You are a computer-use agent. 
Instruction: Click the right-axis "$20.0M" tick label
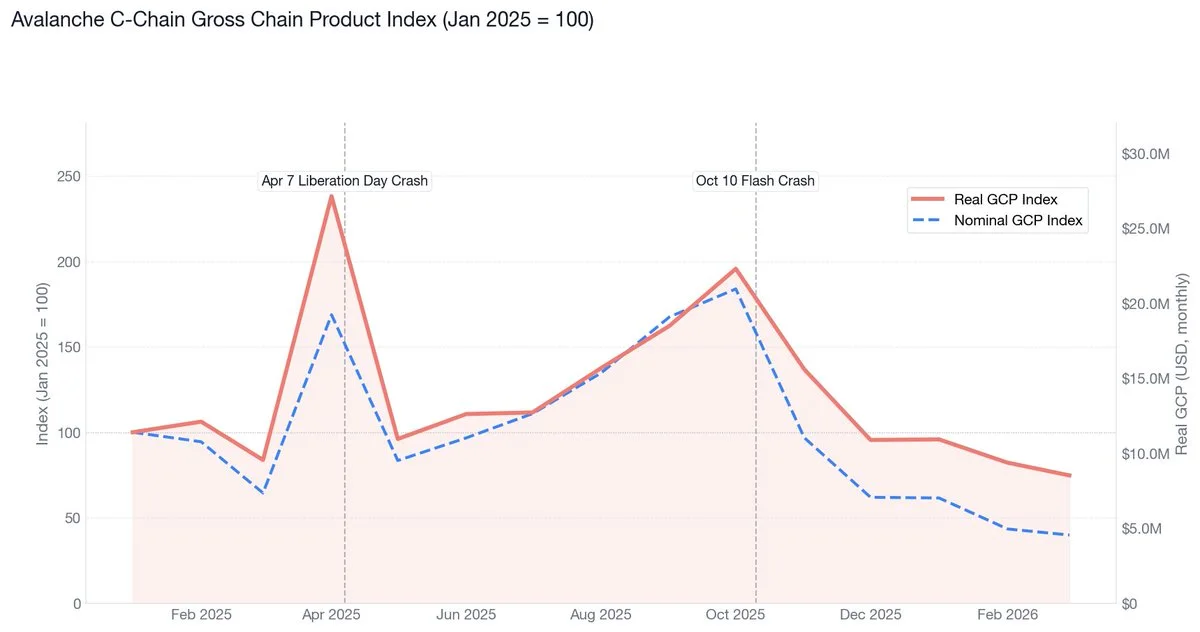pyautogui.click(x=1145, y=304)
